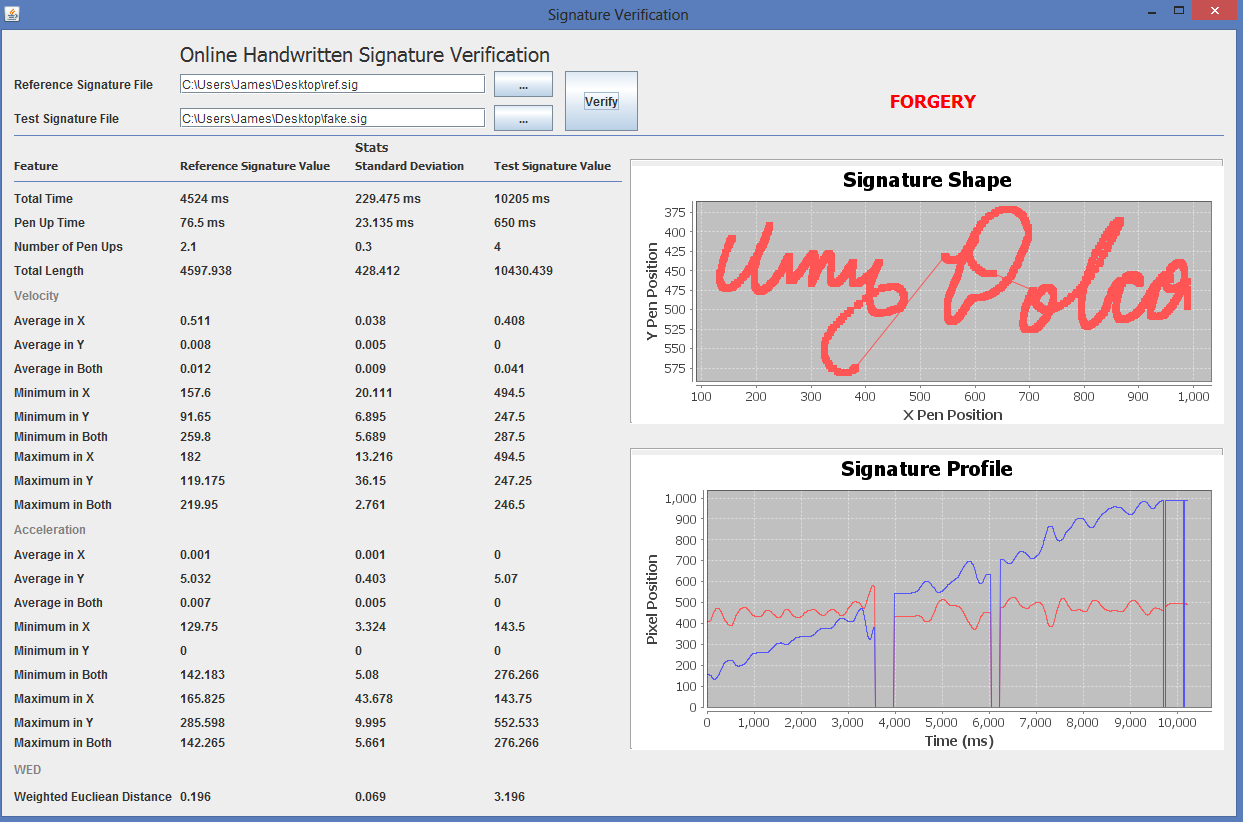
Task: Click the Velocity section heading
Action: click(x=36, y=296)
